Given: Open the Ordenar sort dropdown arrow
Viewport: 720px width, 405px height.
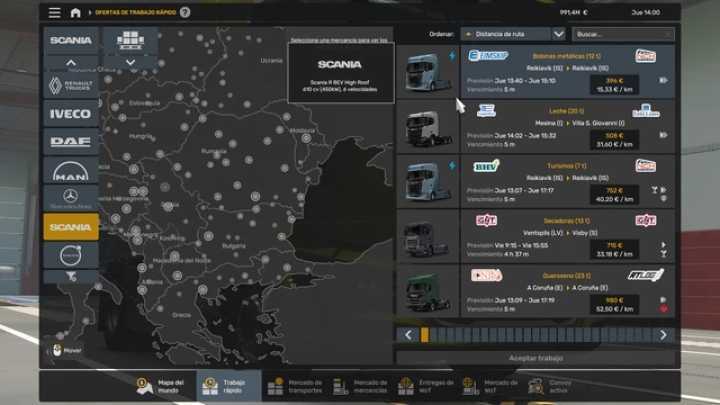Looking at the screenshot, I should (x=558, y=34).
